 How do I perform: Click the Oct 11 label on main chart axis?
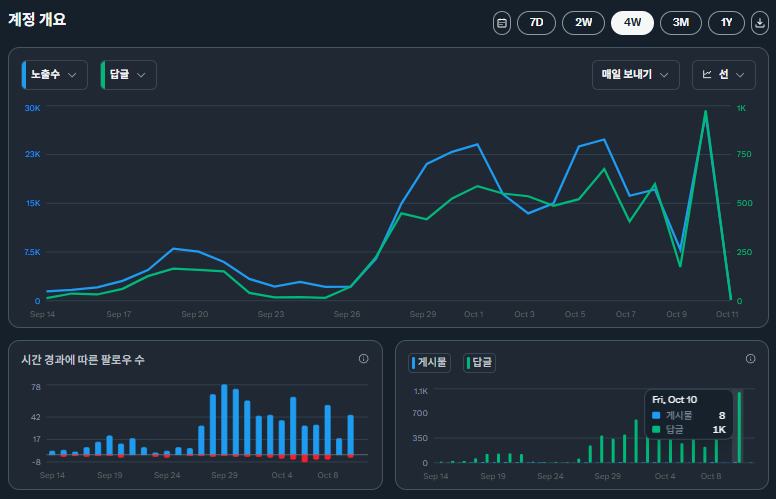pos(727,314)
